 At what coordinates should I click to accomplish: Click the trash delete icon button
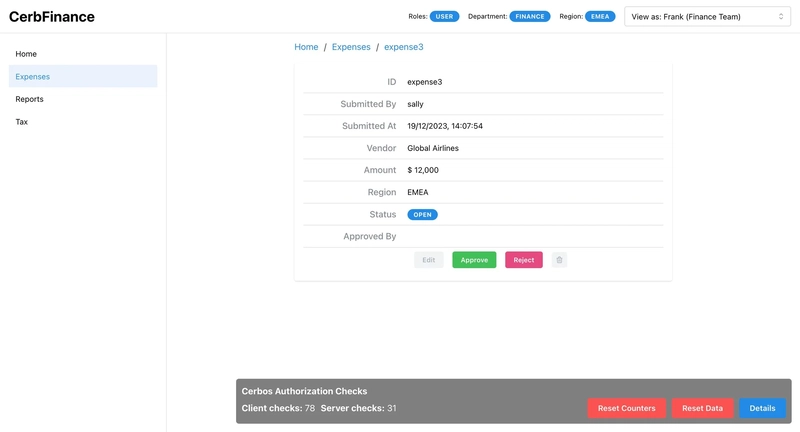pyautogui.click(x=559, y=260)
